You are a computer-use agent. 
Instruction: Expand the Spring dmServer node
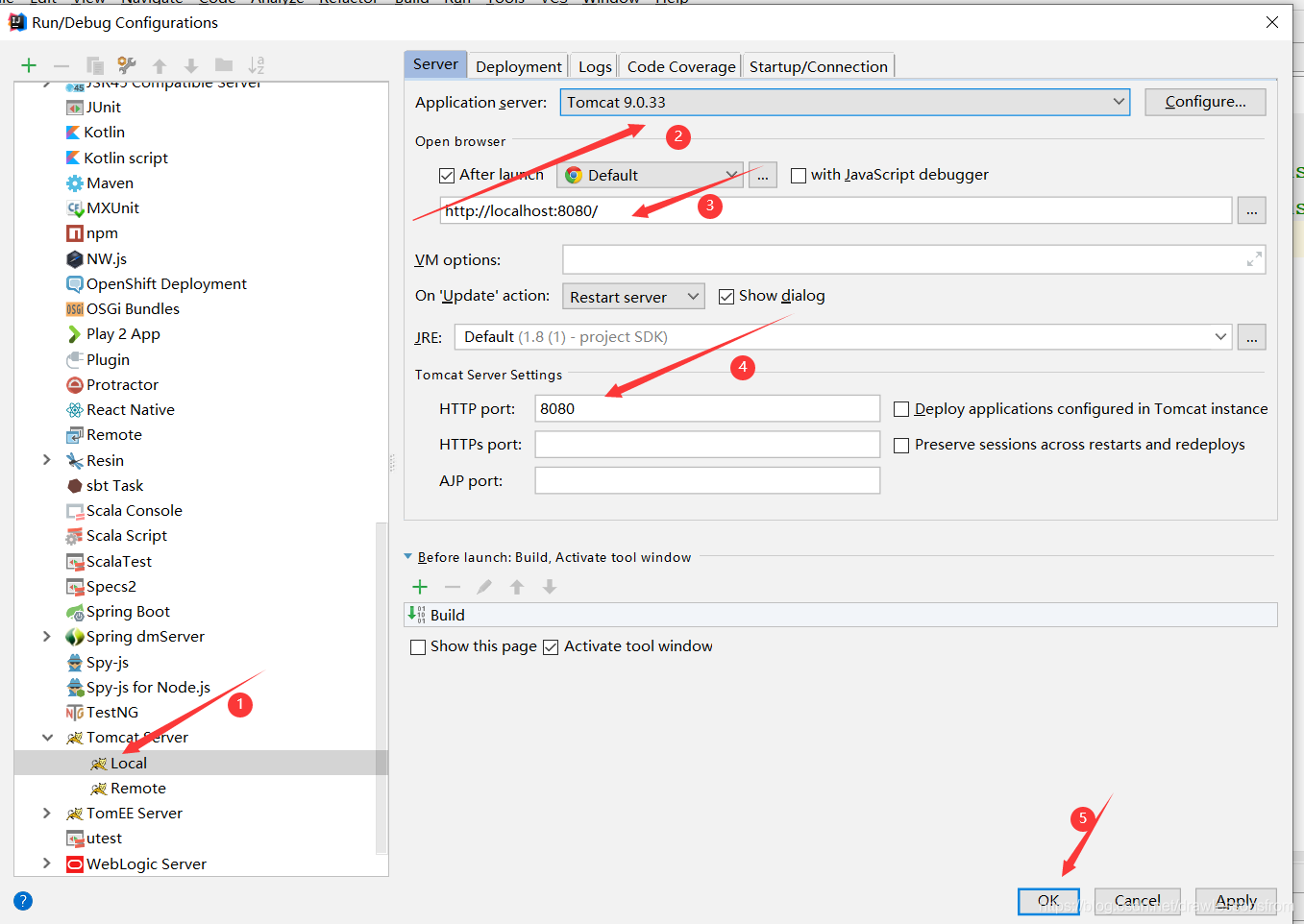(x=46, y=636)
